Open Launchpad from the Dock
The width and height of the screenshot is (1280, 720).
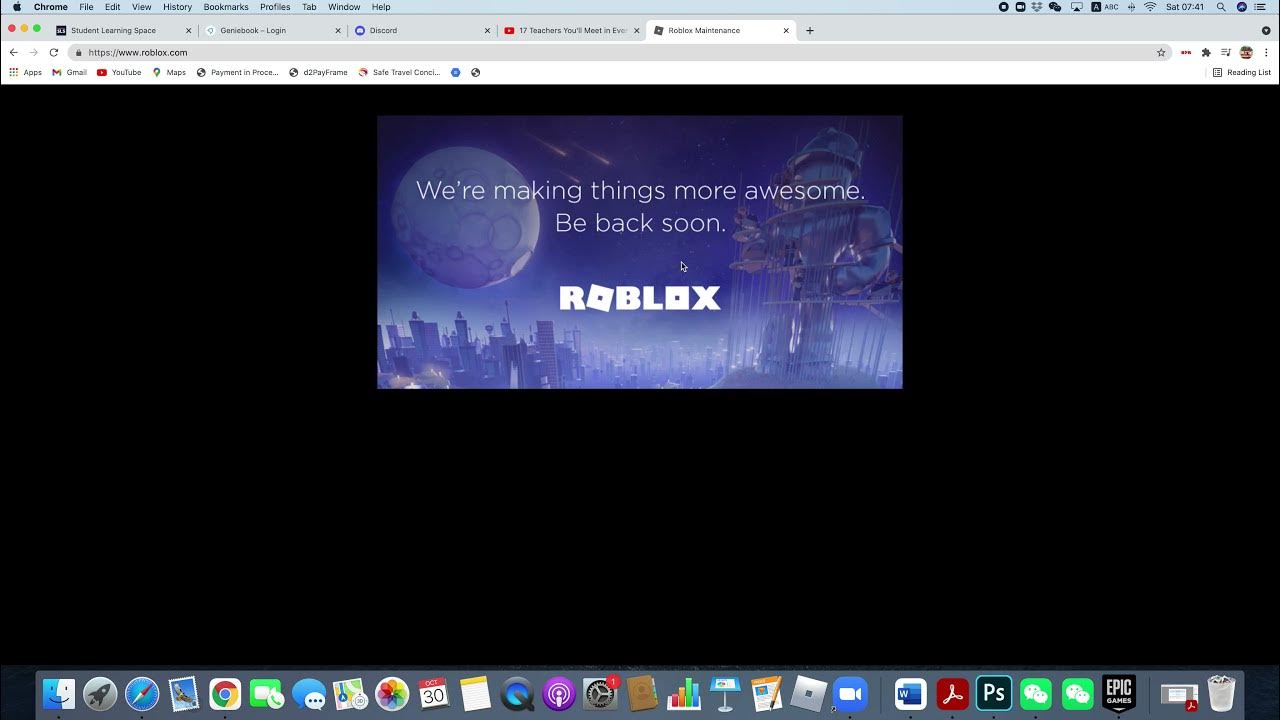[x=100, y=693]
